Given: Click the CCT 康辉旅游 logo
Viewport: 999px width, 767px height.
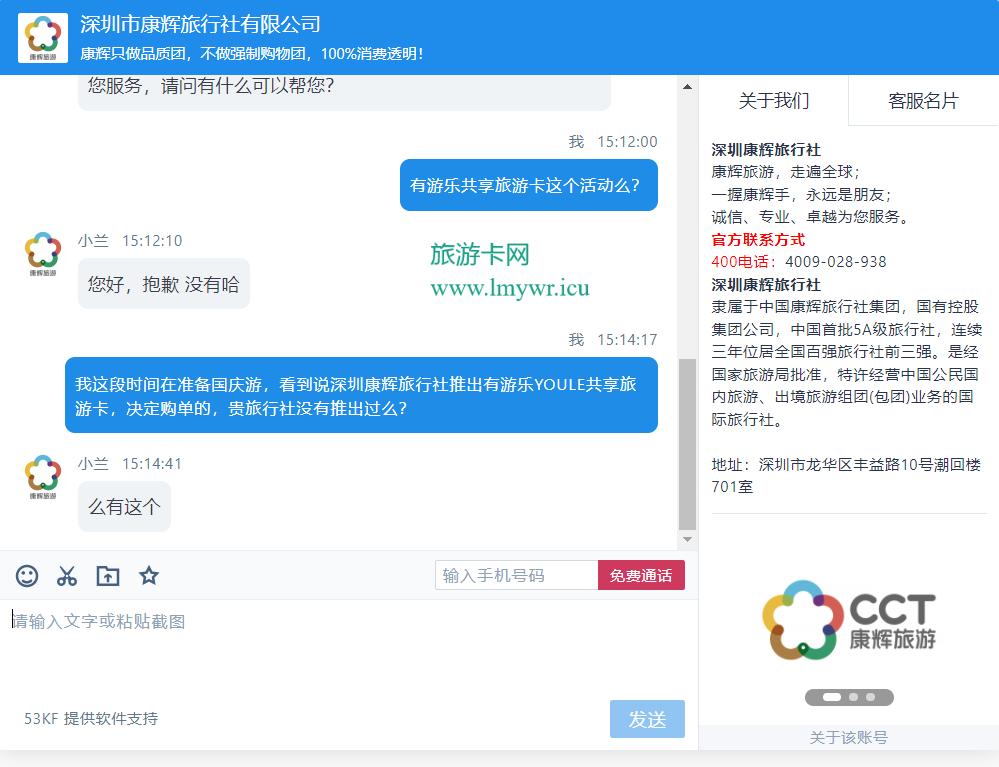Looking at the screenshot, I should click(x=850, y=618).
